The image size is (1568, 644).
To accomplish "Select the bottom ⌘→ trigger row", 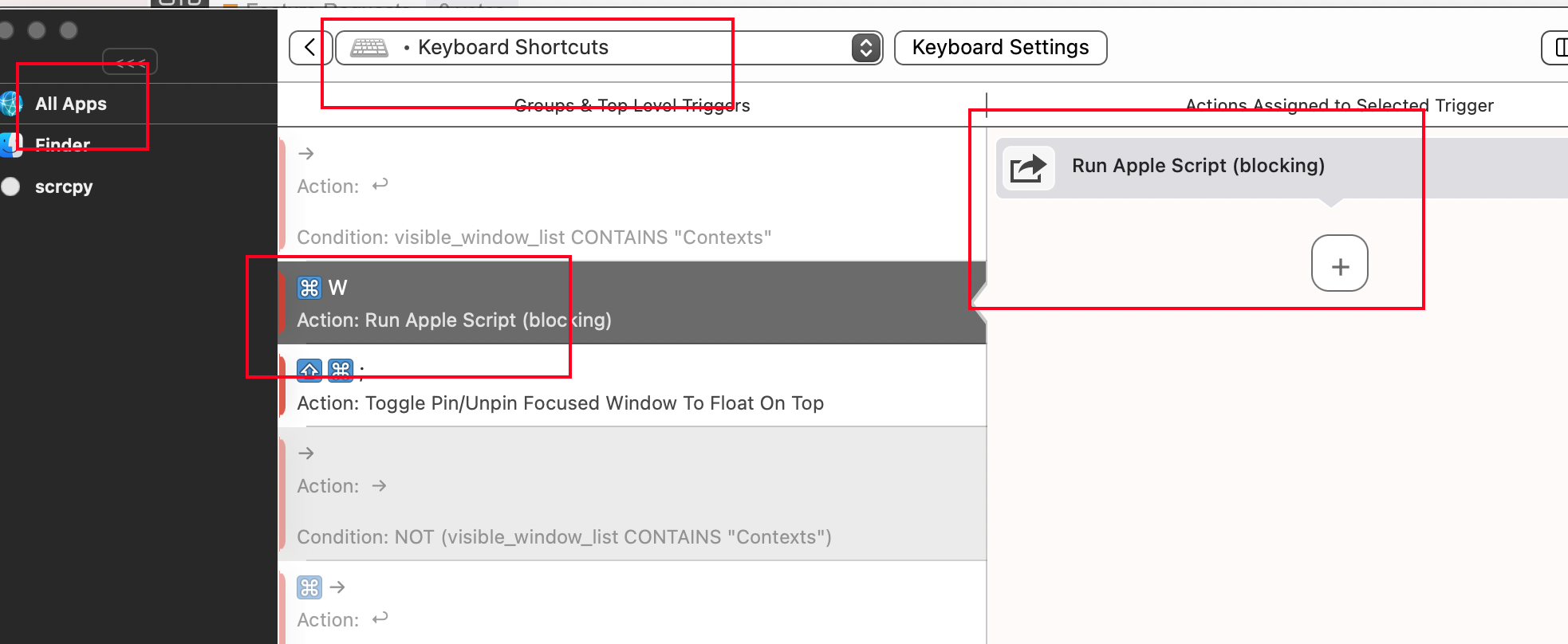I will 632,603.
